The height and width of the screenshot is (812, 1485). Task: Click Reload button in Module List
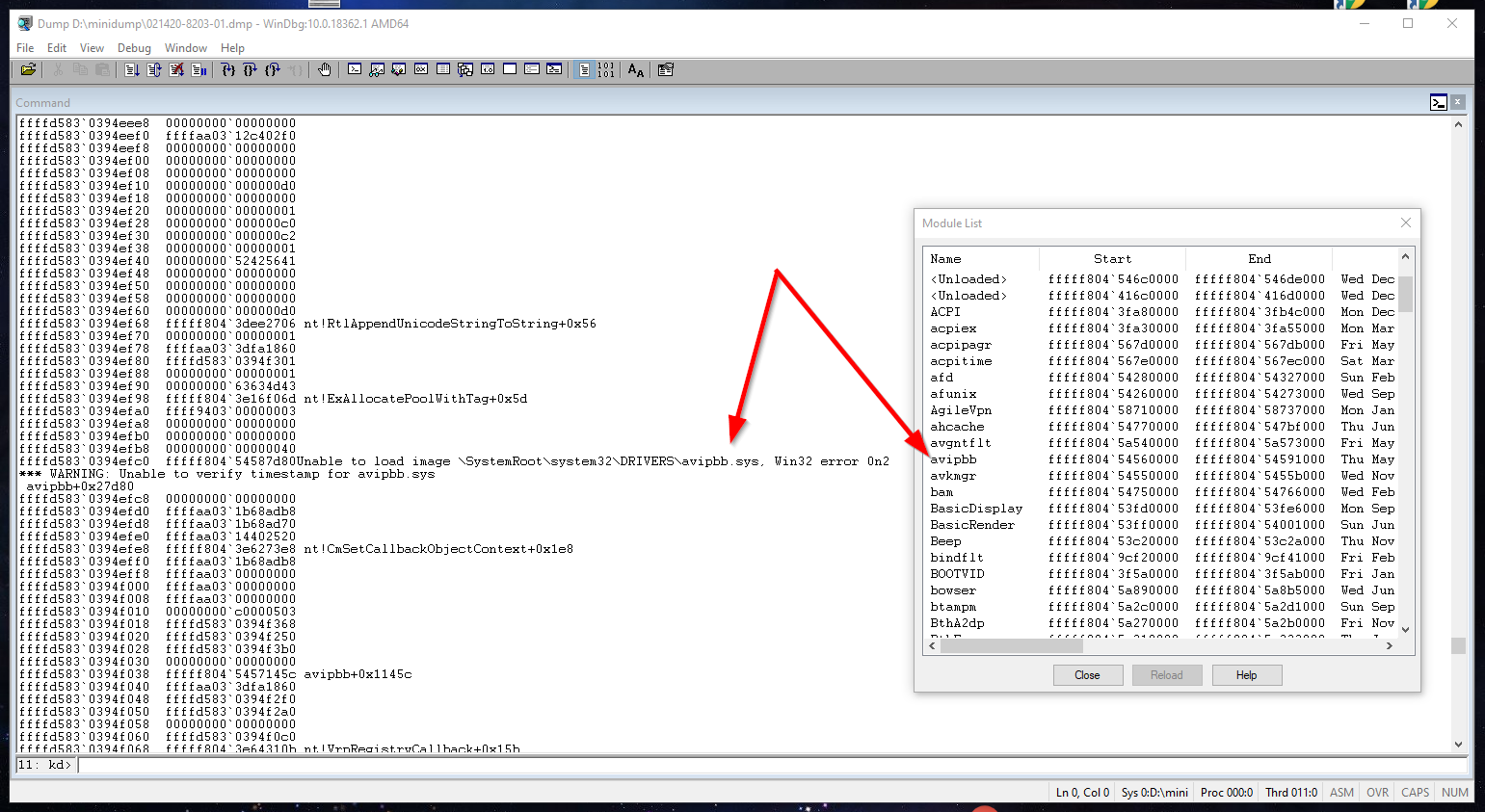[1167, 675]
